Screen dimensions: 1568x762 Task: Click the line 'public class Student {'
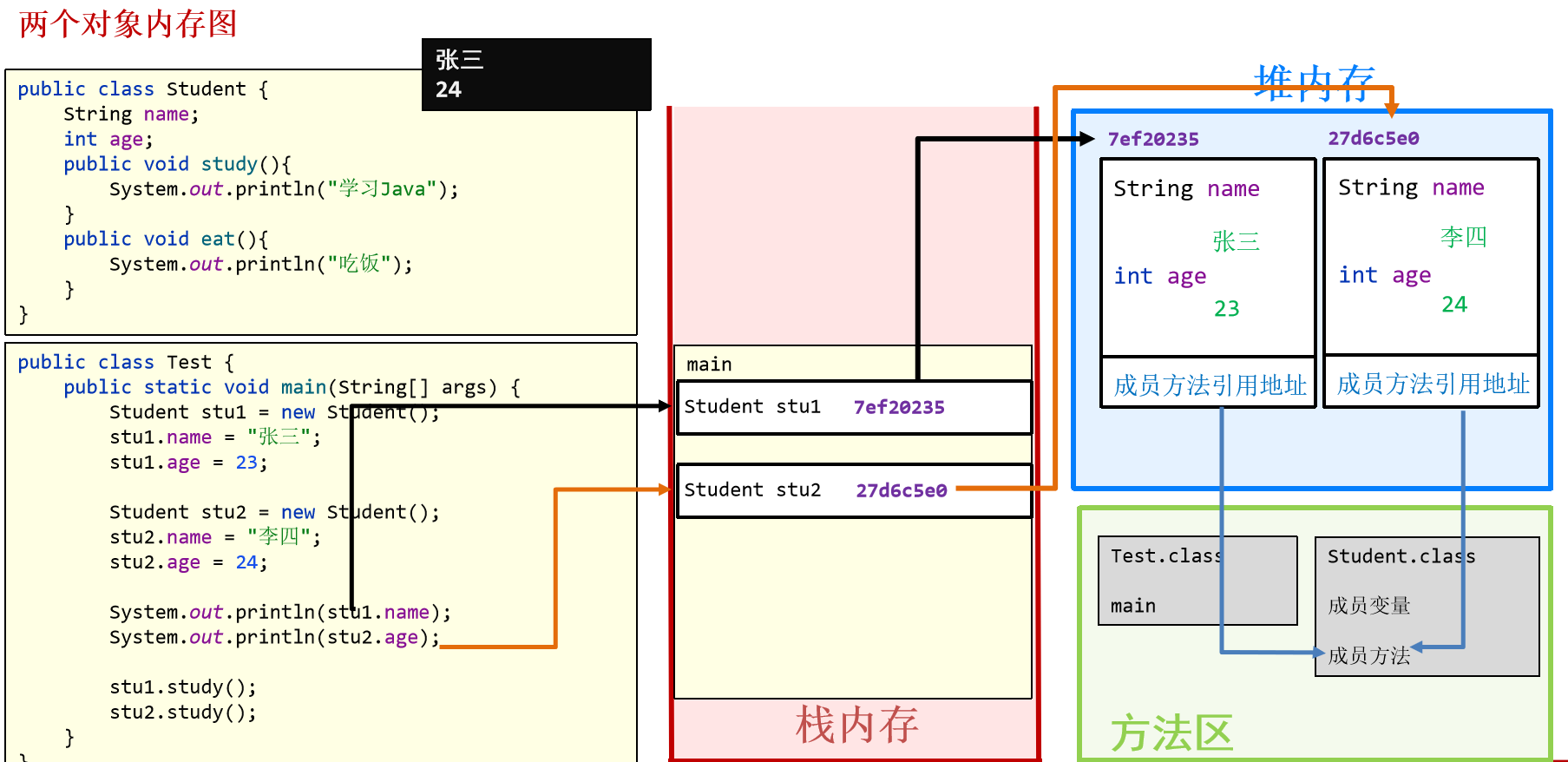pyautogui.click(x=143, y=89)
